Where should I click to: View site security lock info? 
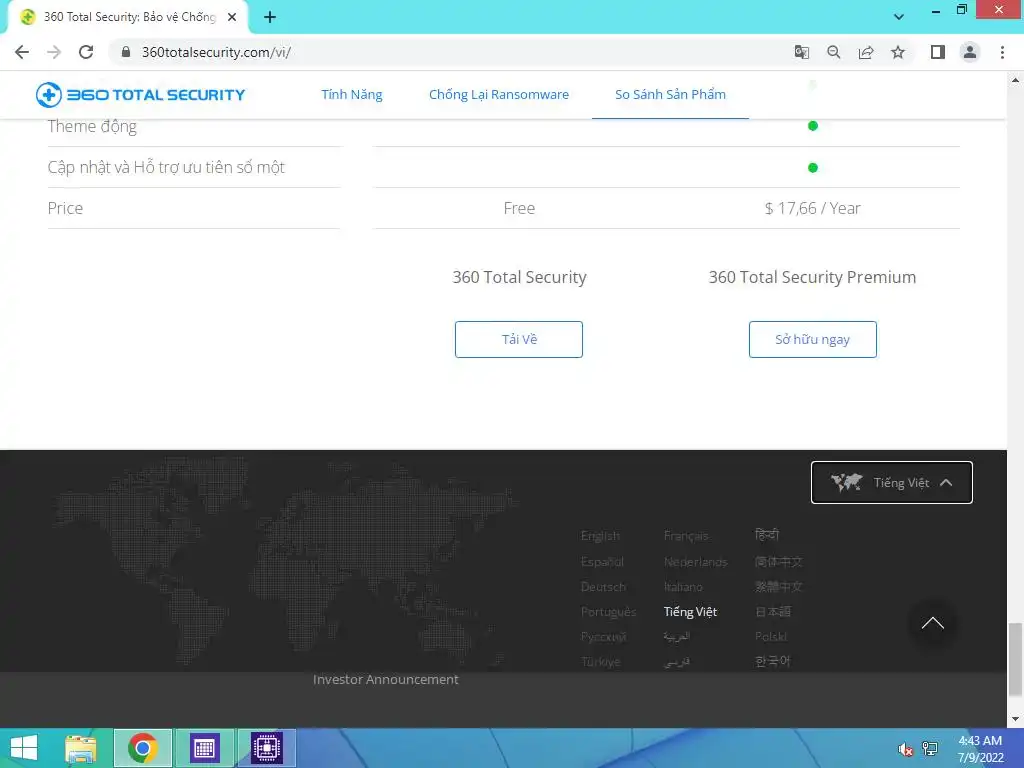pos(126,52)
